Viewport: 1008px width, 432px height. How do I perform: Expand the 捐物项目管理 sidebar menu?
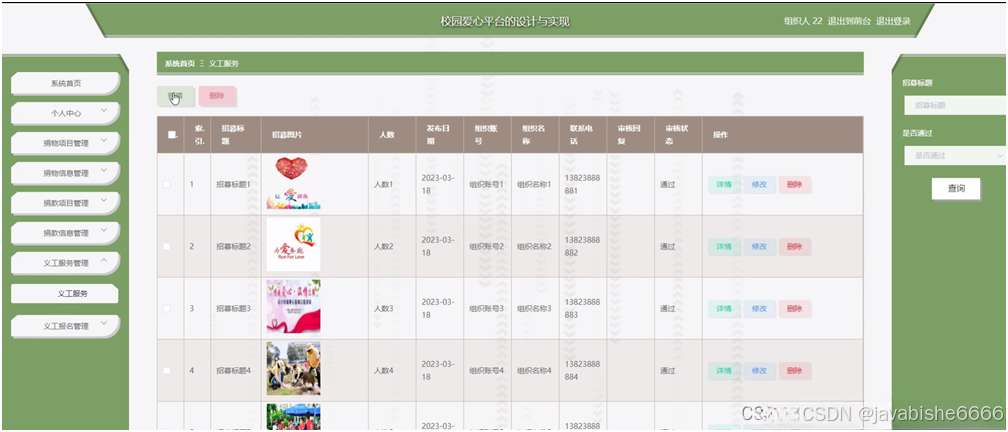(x=66, y=143)
